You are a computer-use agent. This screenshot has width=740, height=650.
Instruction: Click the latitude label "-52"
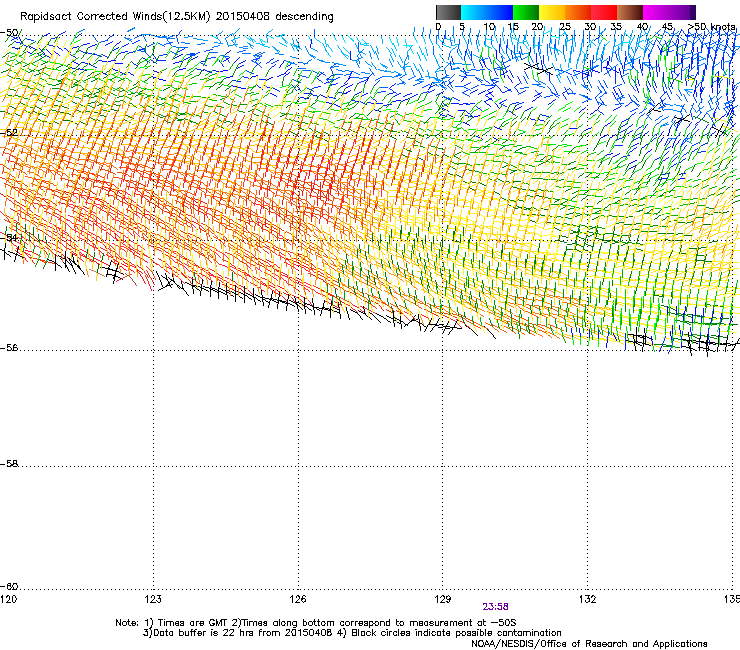pyautogui.click(x=9, y=133)
